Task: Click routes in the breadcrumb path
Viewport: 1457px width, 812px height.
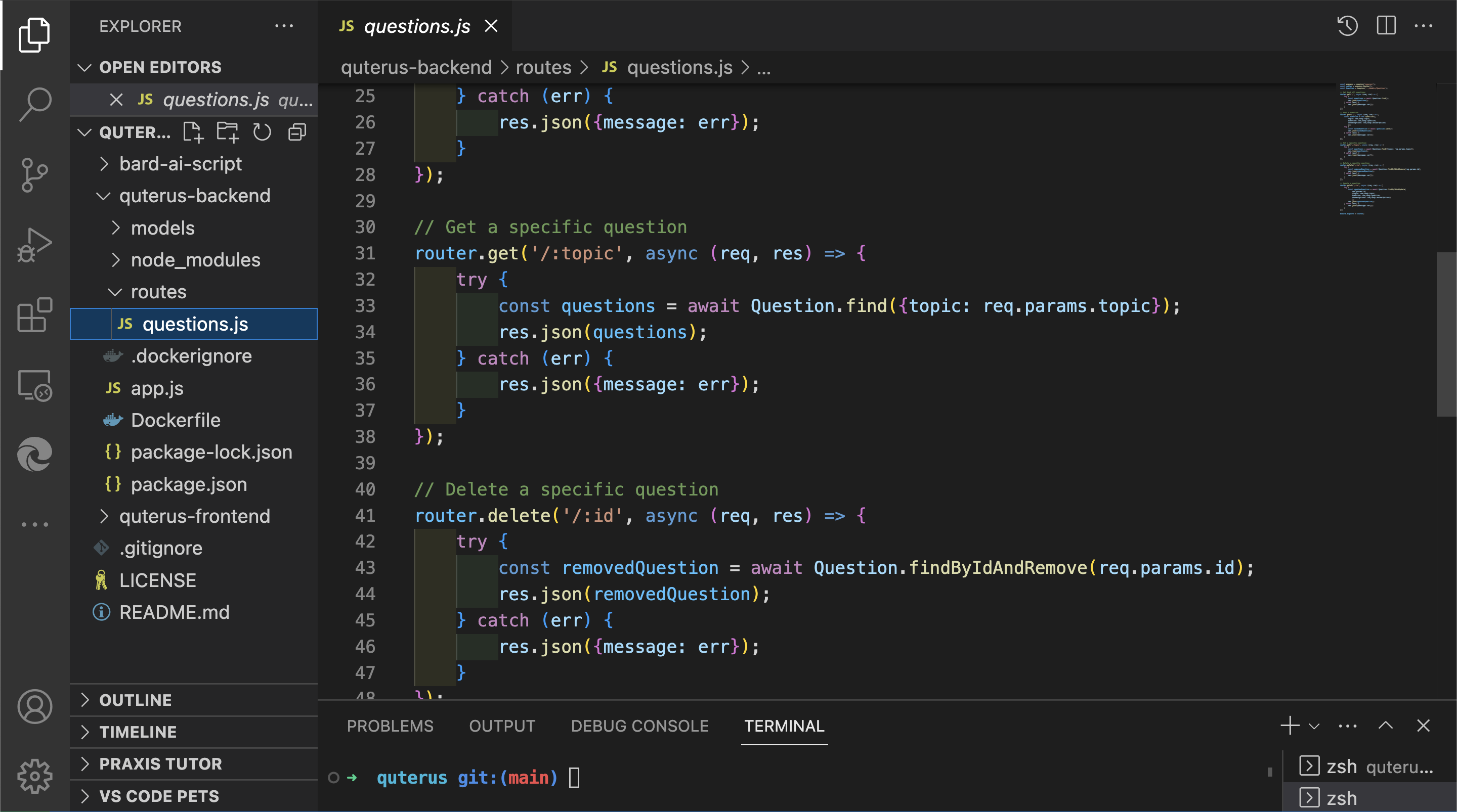Action: (543, 68)
